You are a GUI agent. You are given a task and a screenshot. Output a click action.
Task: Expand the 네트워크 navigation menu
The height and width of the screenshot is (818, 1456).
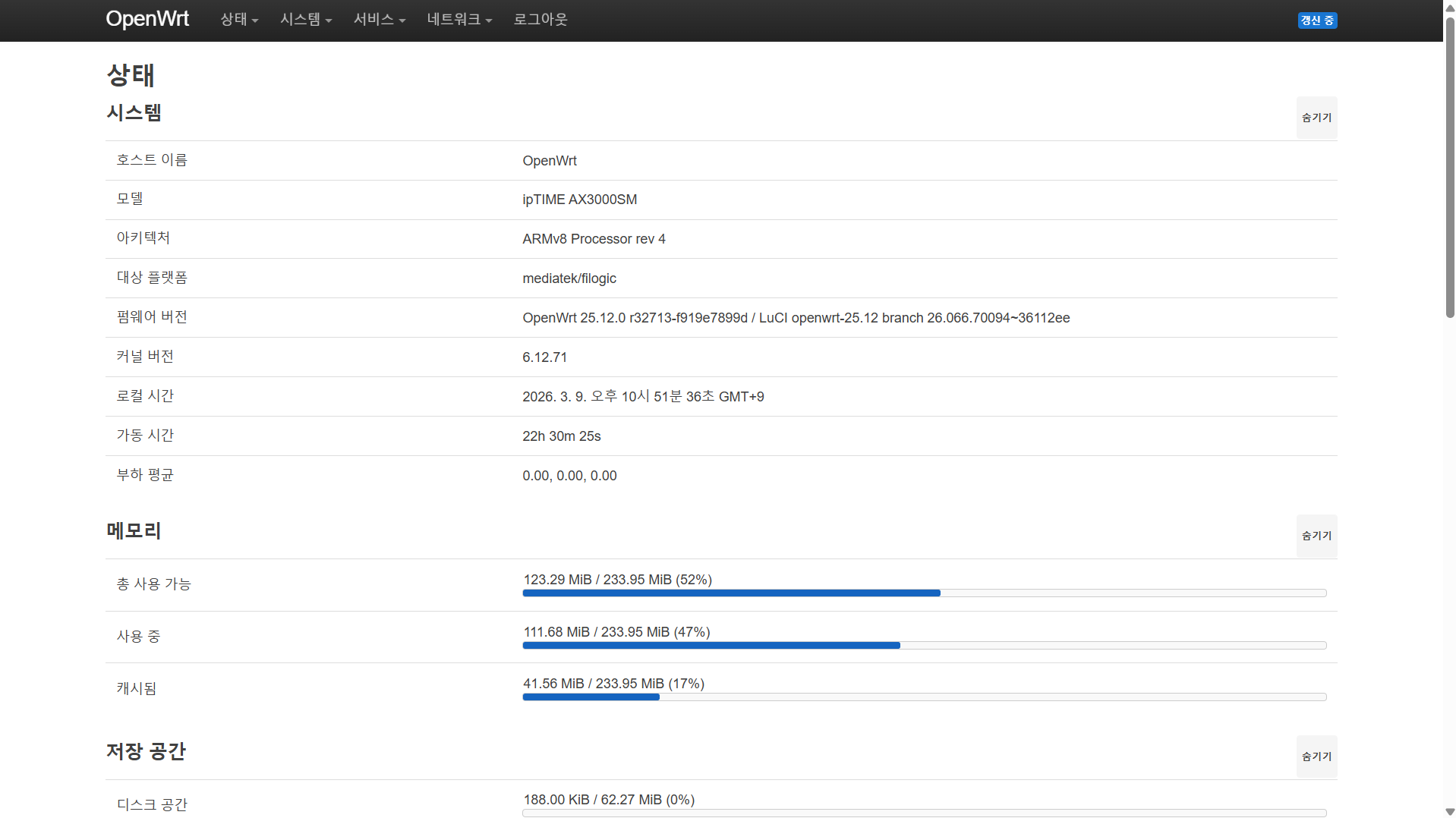coord(459,20)
